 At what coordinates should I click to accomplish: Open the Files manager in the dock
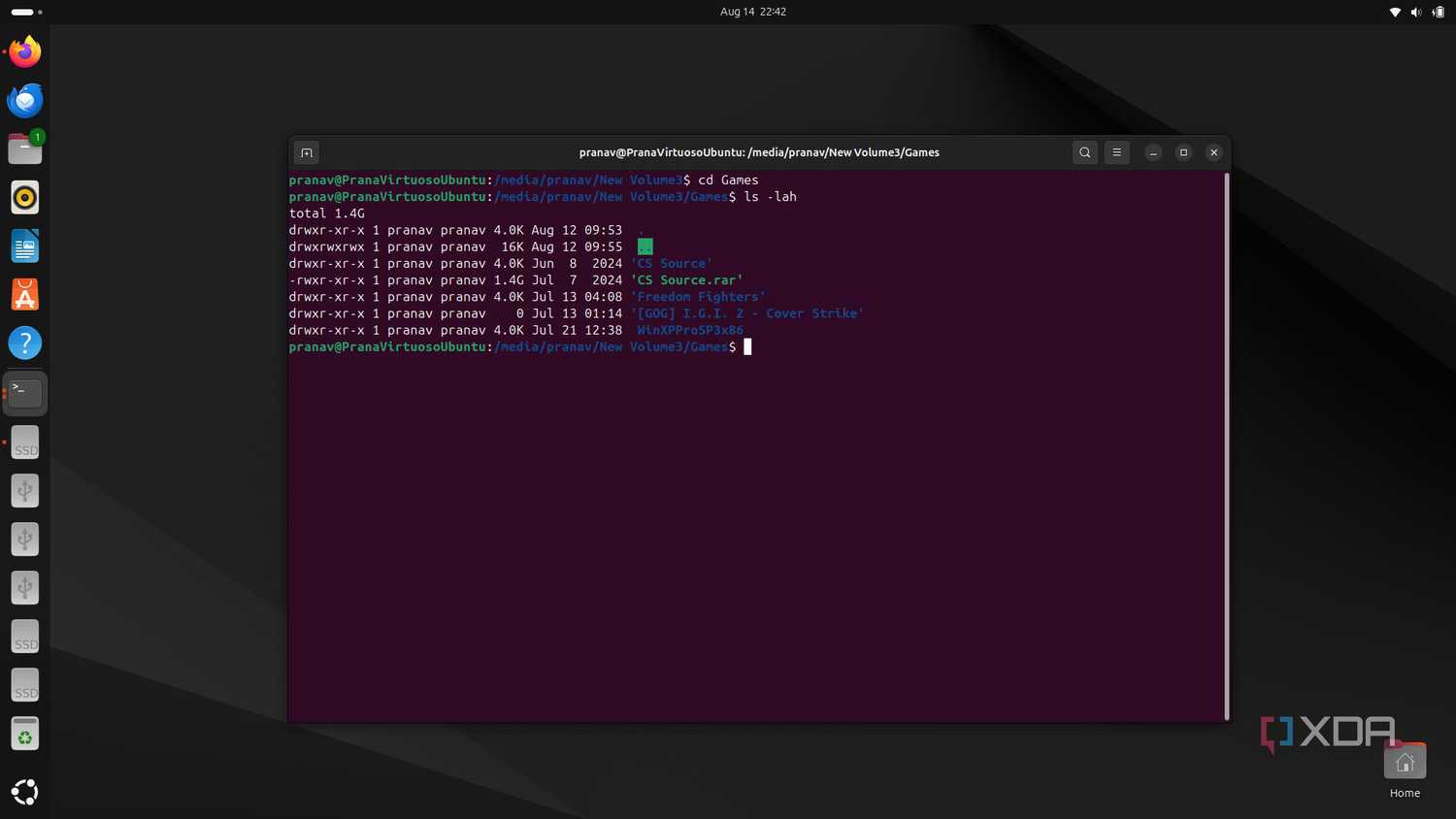click(25, 148)
